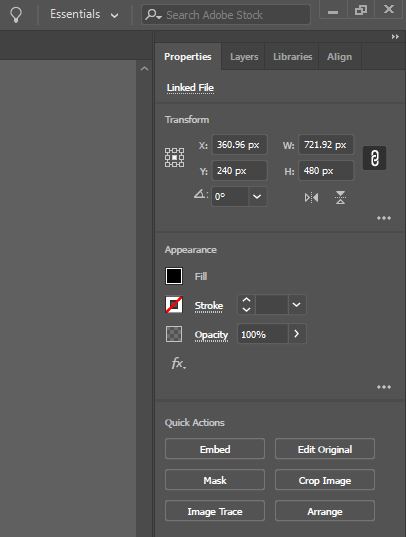Image resolution: width=406 pixels, height=537 pixels.
Task: Click the Arrange button
Action: (x=325, y=511)
